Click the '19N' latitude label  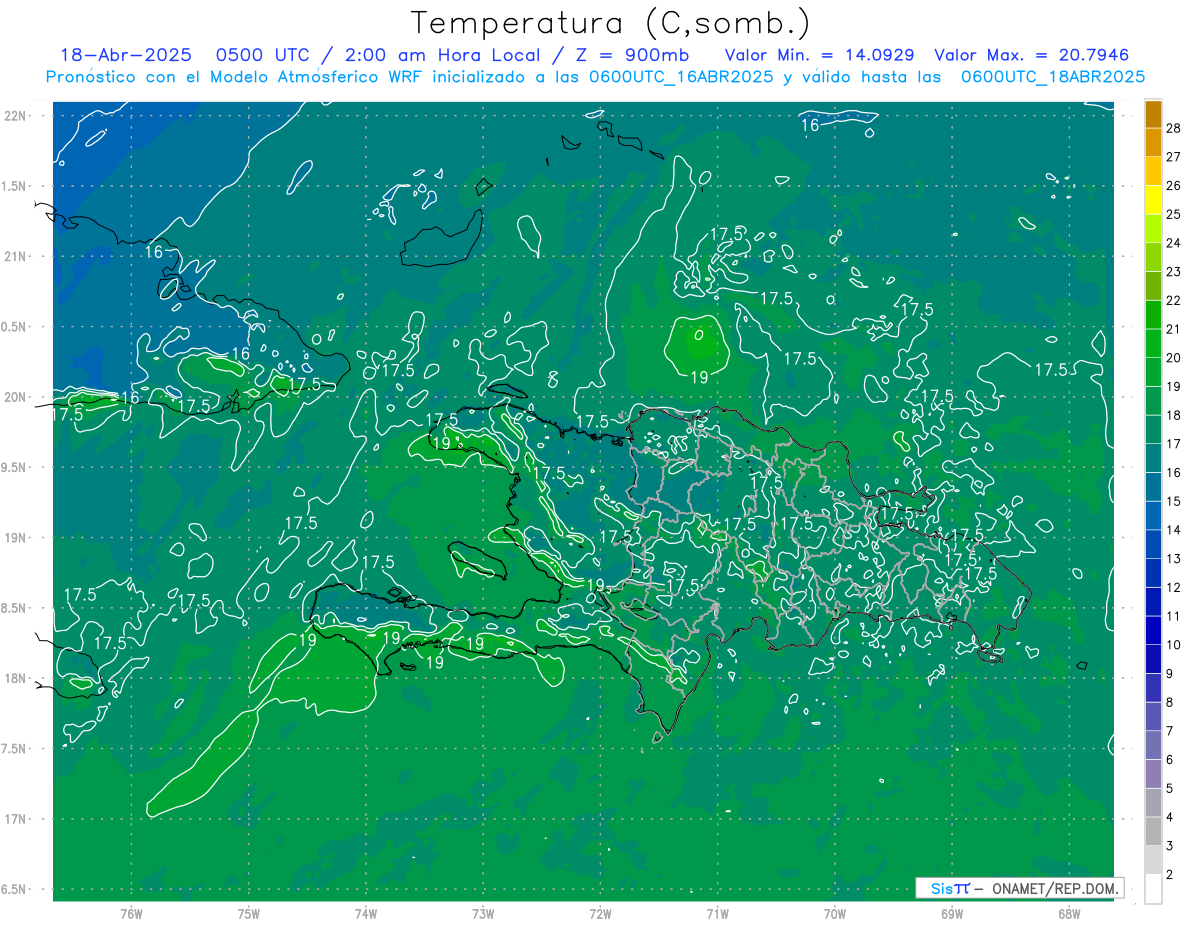click(15, 538)
